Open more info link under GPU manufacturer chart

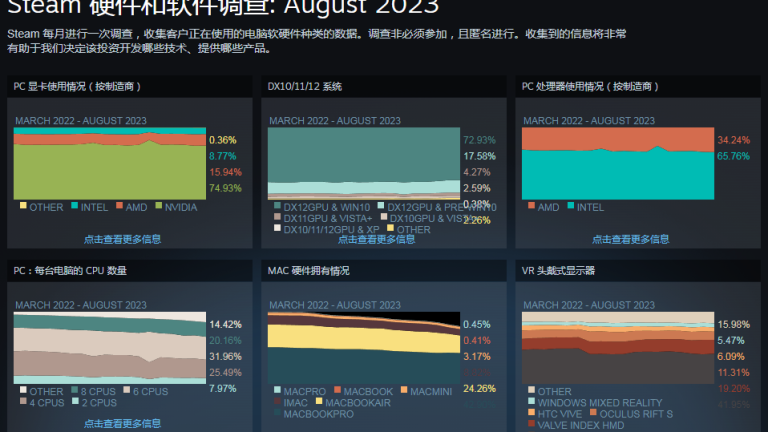click(x=122, y=239)
